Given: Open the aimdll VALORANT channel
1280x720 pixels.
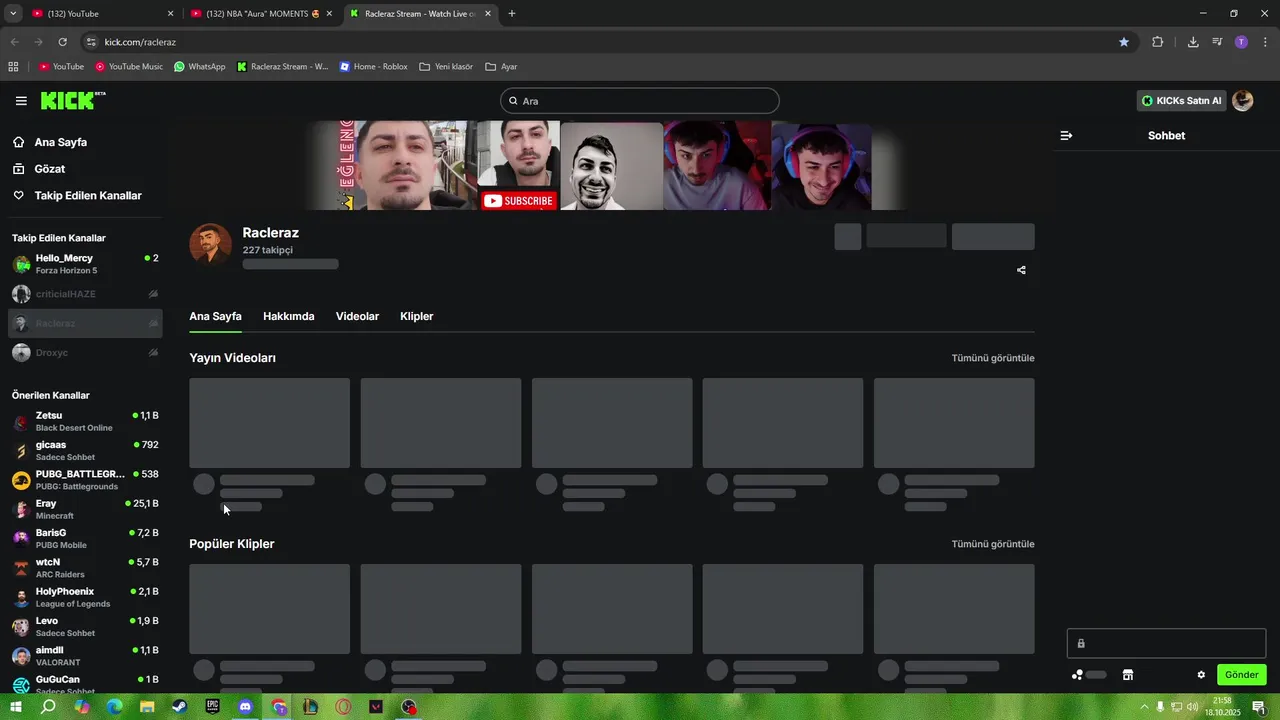Looking at the screenshot, I should click(85, 656).
